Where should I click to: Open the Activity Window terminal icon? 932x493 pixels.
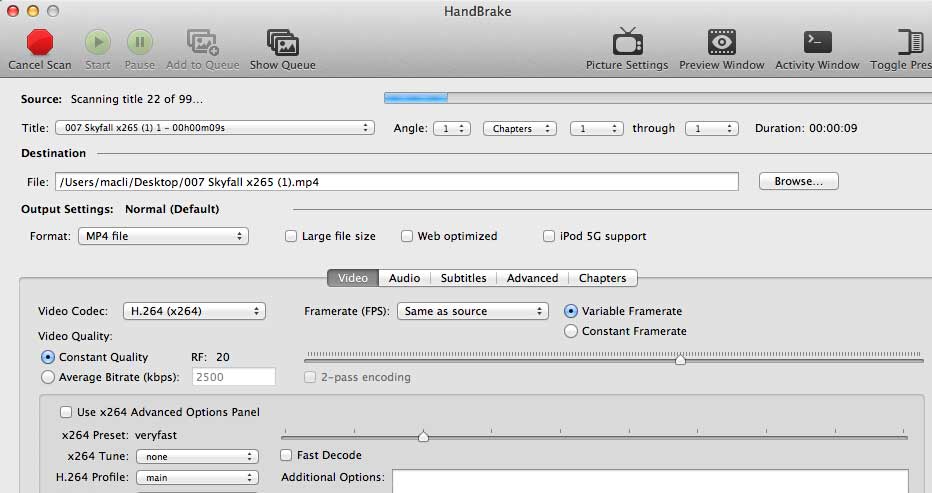[817, 42]
